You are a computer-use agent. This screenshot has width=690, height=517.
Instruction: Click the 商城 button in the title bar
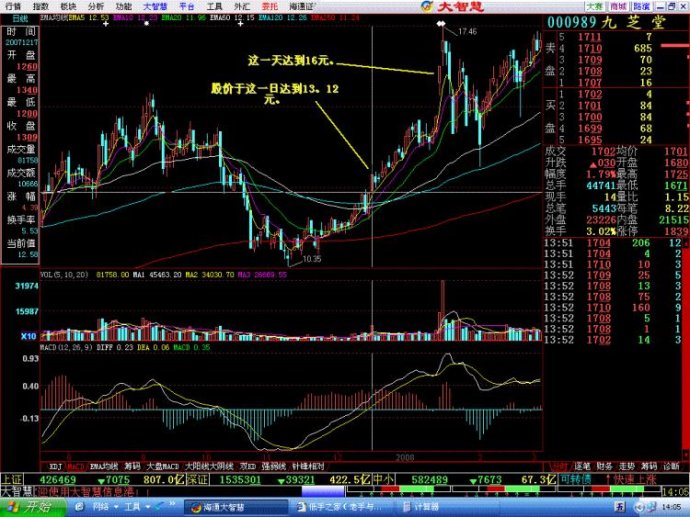click(618, 6)
